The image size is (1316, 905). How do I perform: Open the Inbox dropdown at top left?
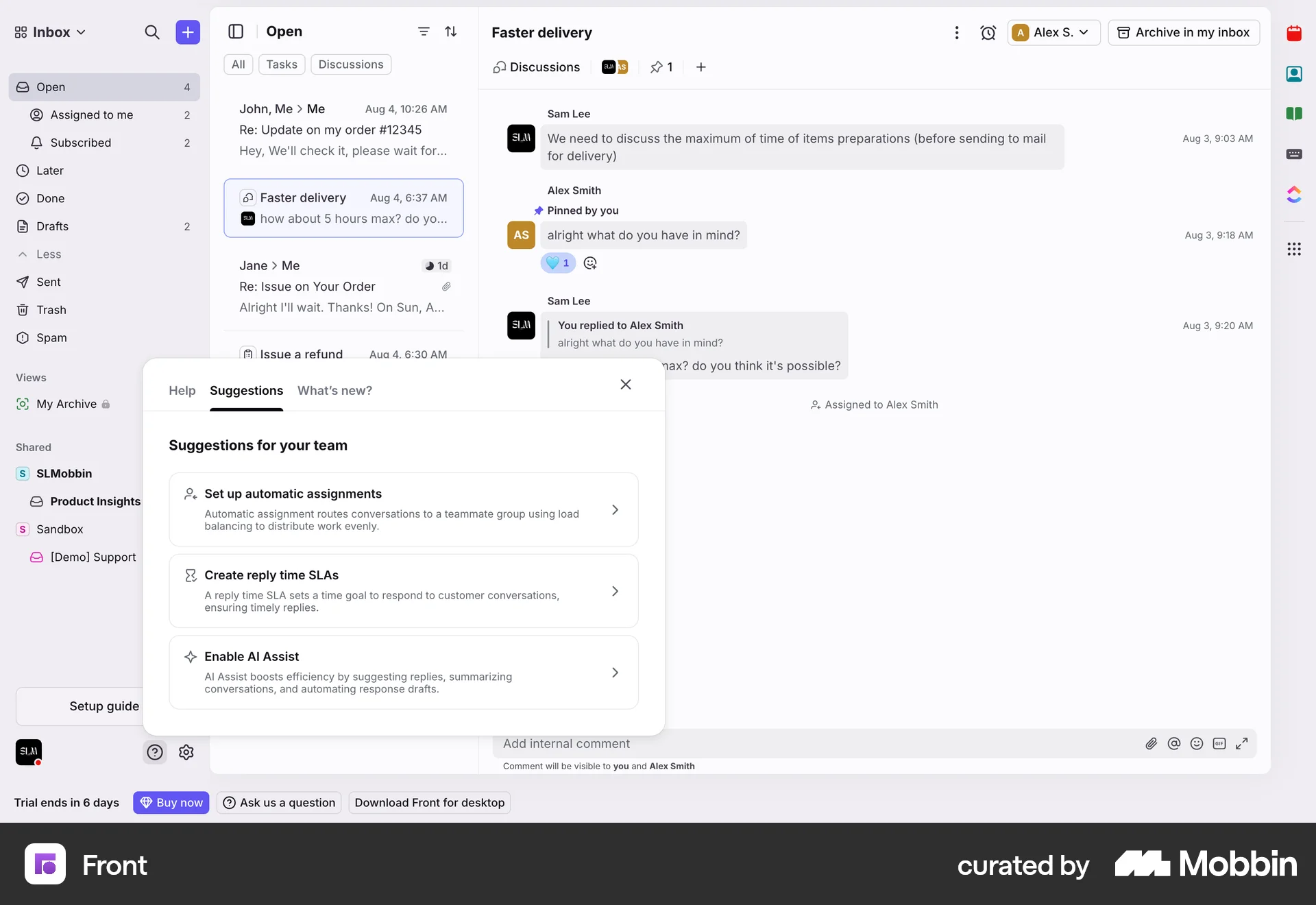point(49,32)
